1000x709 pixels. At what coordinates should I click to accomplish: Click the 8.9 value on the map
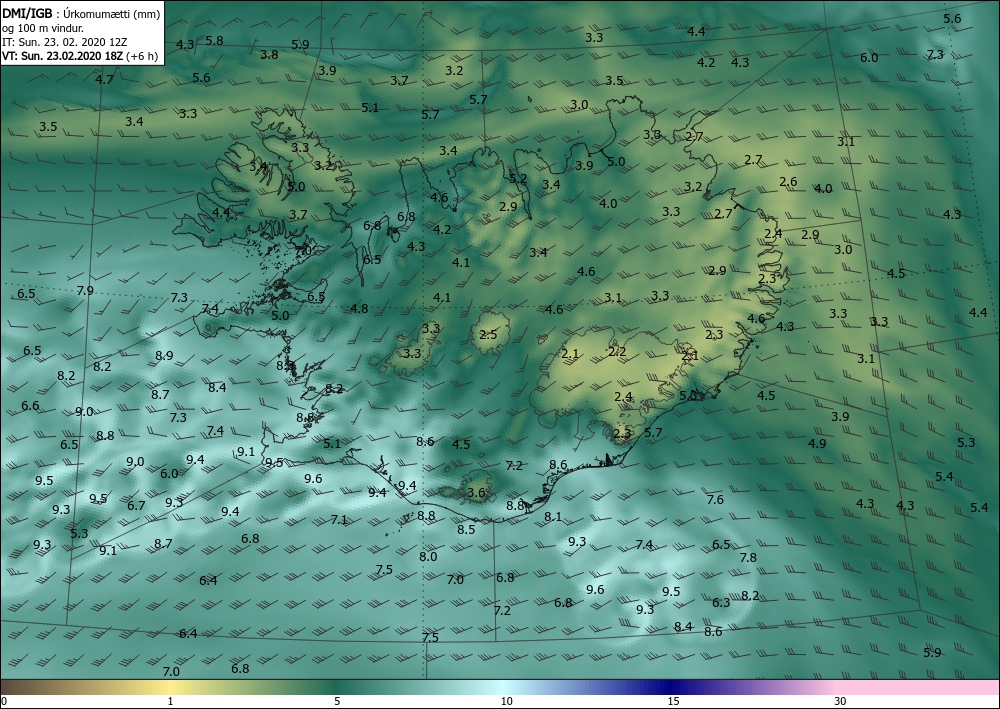click(x=164, y=356)
